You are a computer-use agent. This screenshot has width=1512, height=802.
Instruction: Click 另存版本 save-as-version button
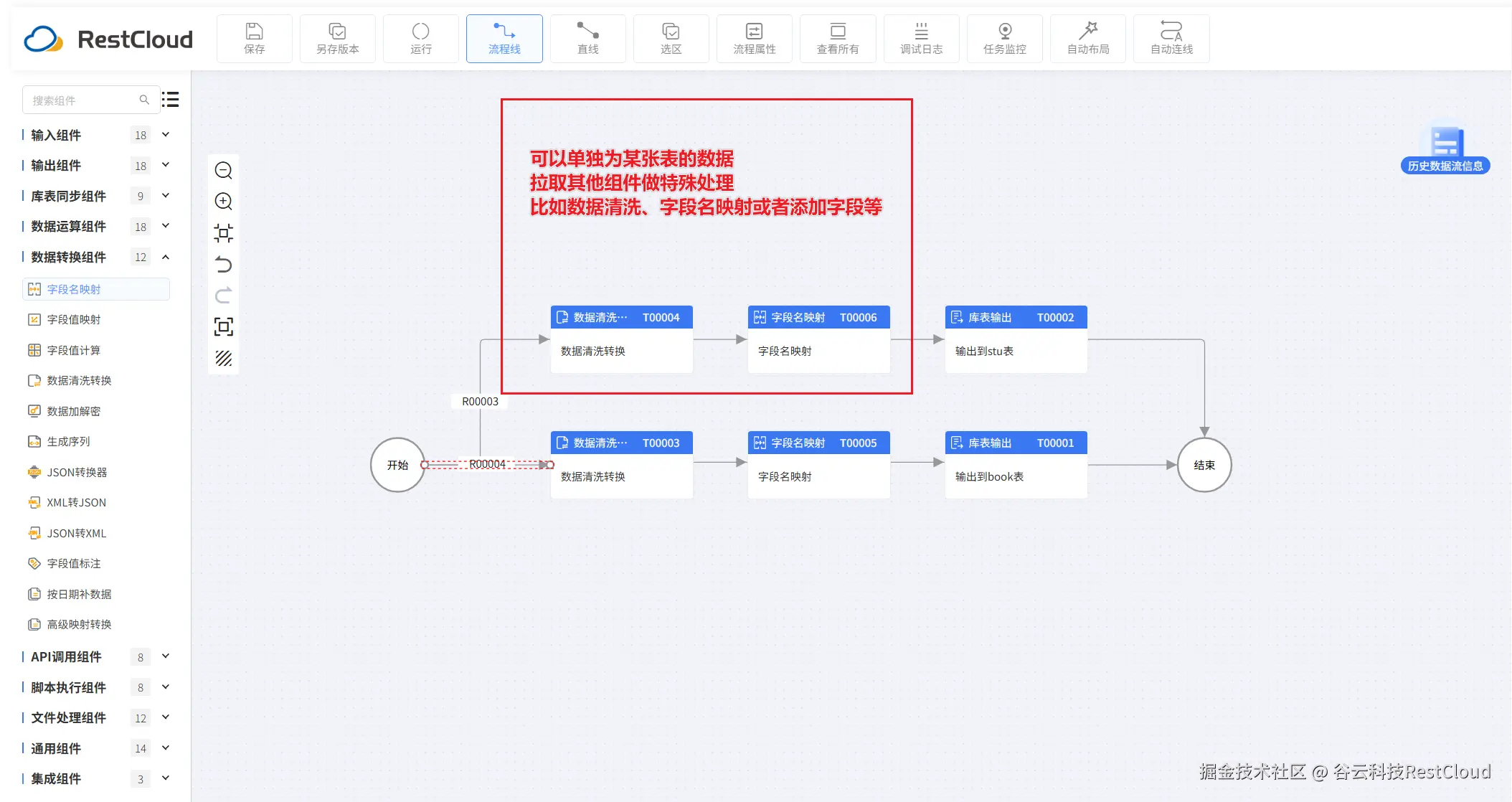click(x=338, y=39)
